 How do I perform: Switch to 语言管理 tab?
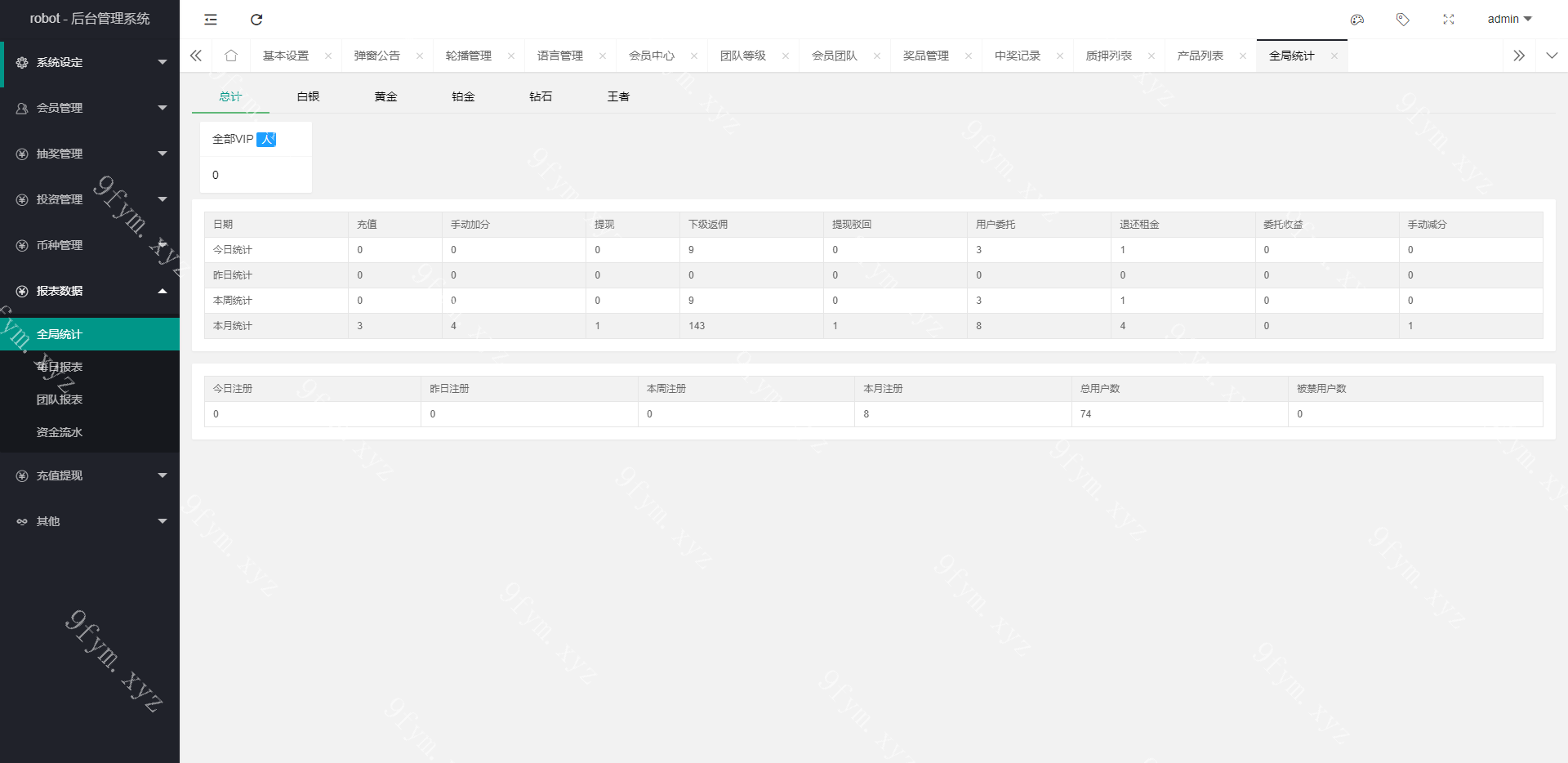tap(560, 56)
